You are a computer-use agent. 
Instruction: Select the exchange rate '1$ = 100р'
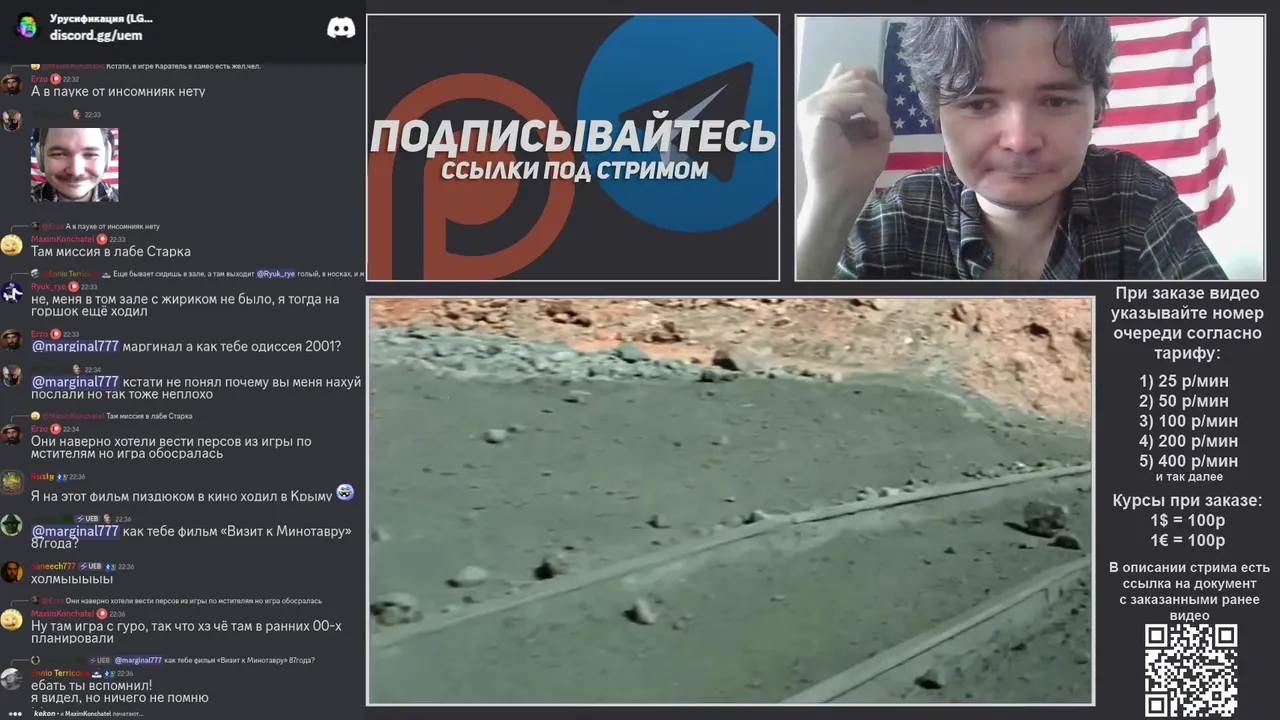pyautogui.click(x=1188, y=521)
